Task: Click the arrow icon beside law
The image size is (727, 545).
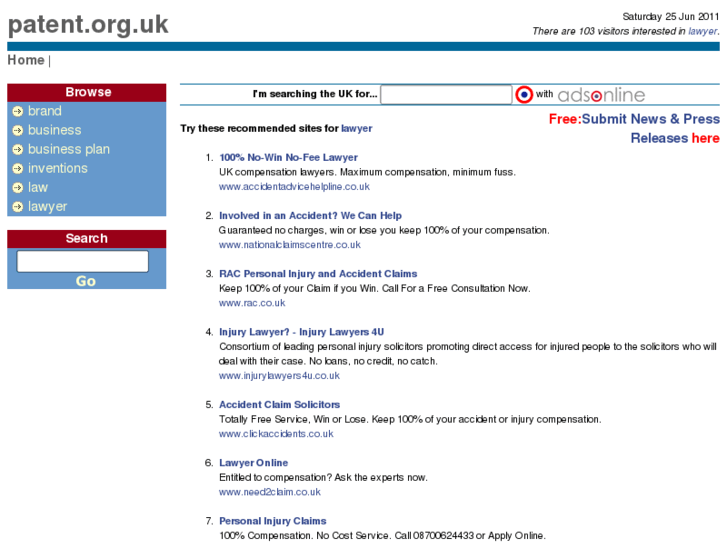Action: click(18, 187)
